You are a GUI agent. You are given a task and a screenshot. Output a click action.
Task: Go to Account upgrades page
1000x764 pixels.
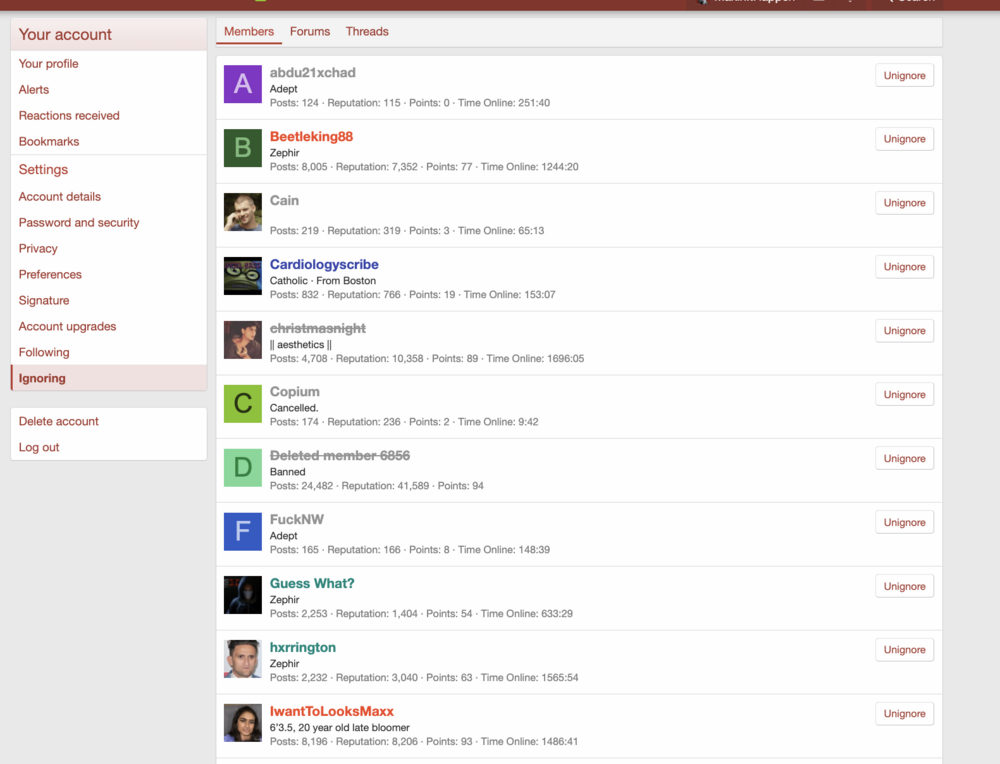[68, 327]
